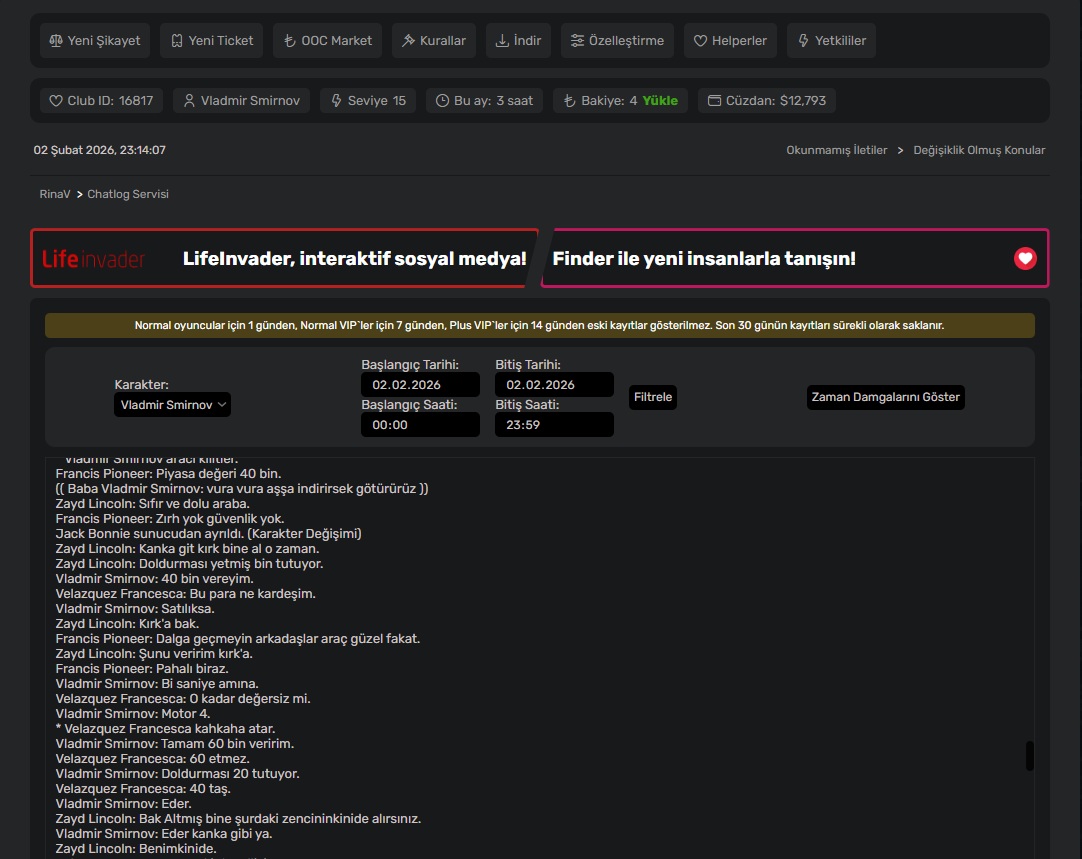Click line 'Zayd Lincoln: Kırk'a bak.'

click(127, 624)
